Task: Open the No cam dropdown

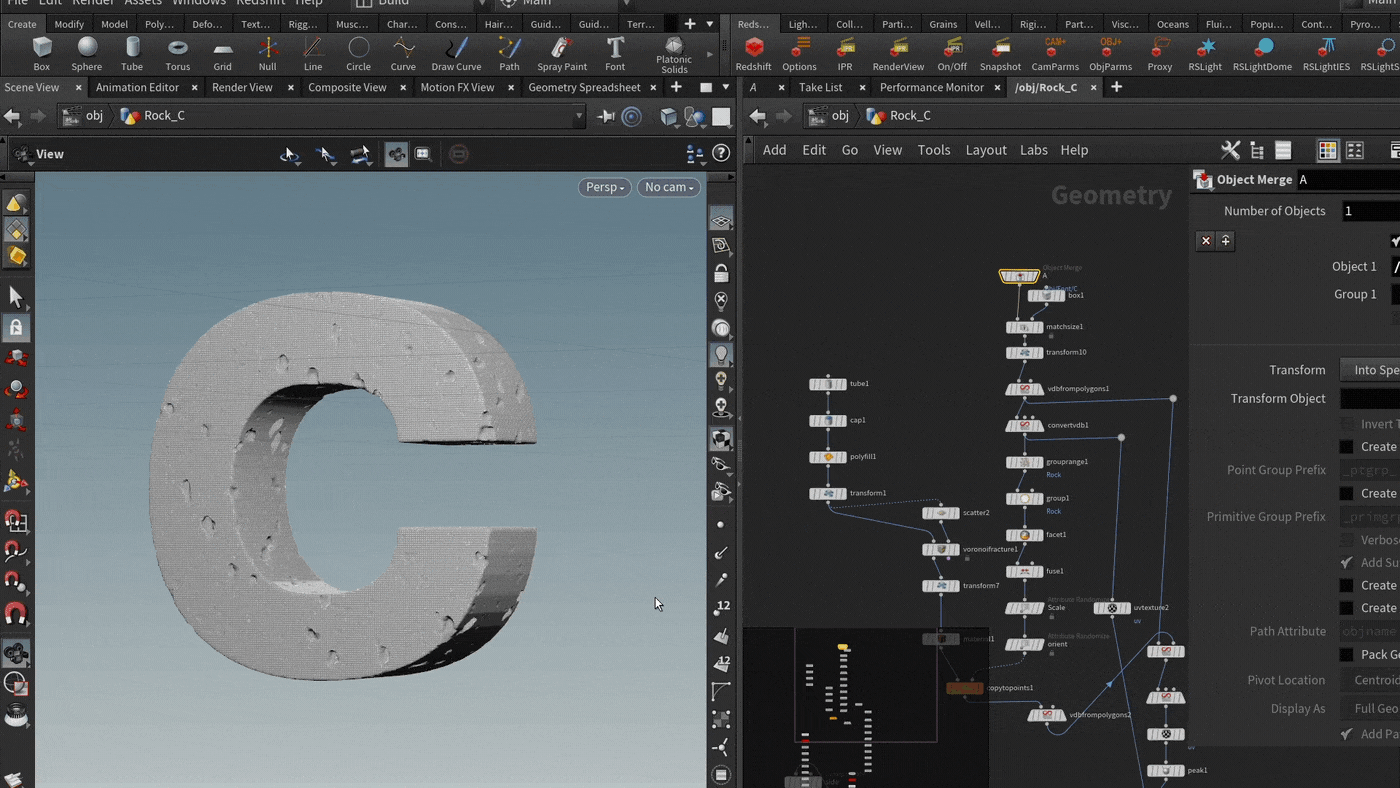Action: 669,187
